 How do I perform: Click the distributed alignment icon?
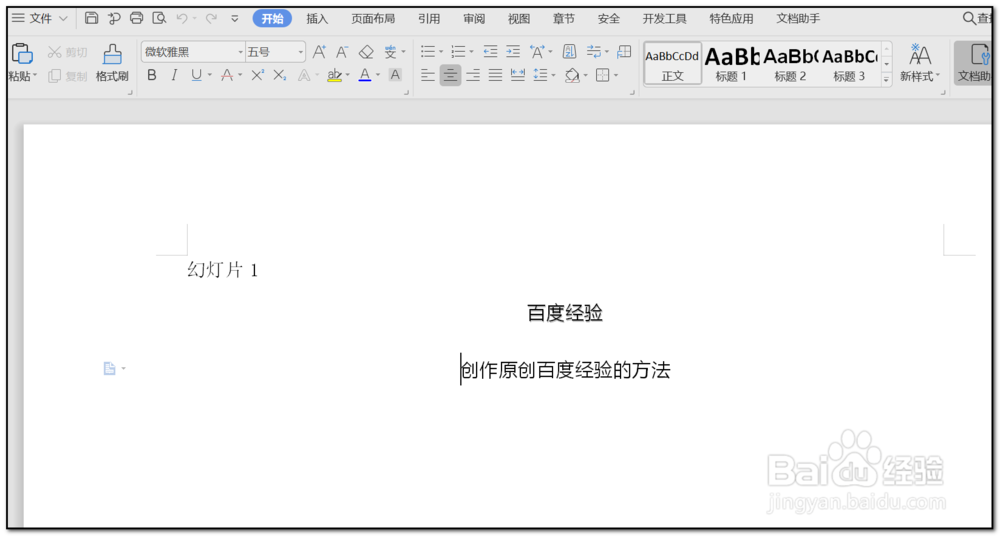pyautogui.click(x=518, y=76)
